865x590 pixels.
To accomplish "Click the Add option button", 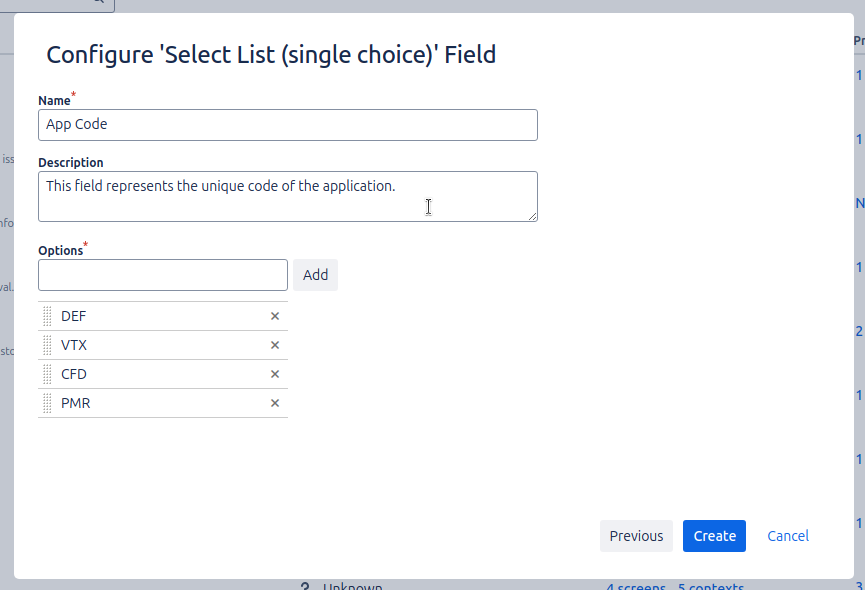I will 315,275.
